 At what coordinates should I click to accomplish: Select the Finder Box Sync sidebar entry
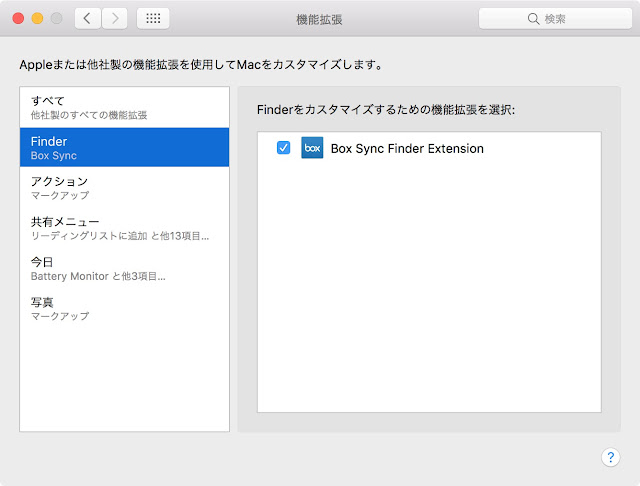tap(124, 147)
